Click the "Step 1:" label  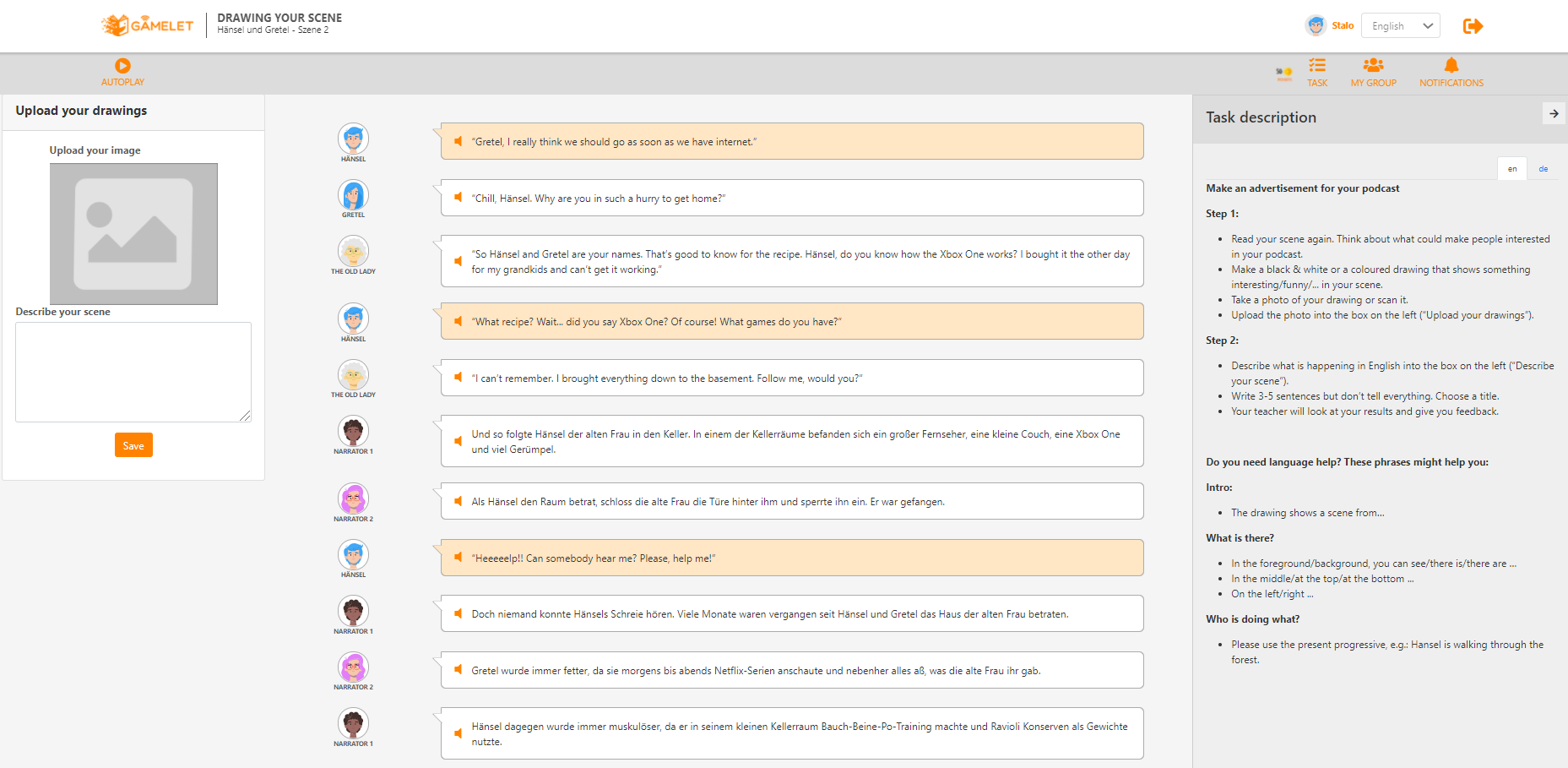coord(1222,214)
